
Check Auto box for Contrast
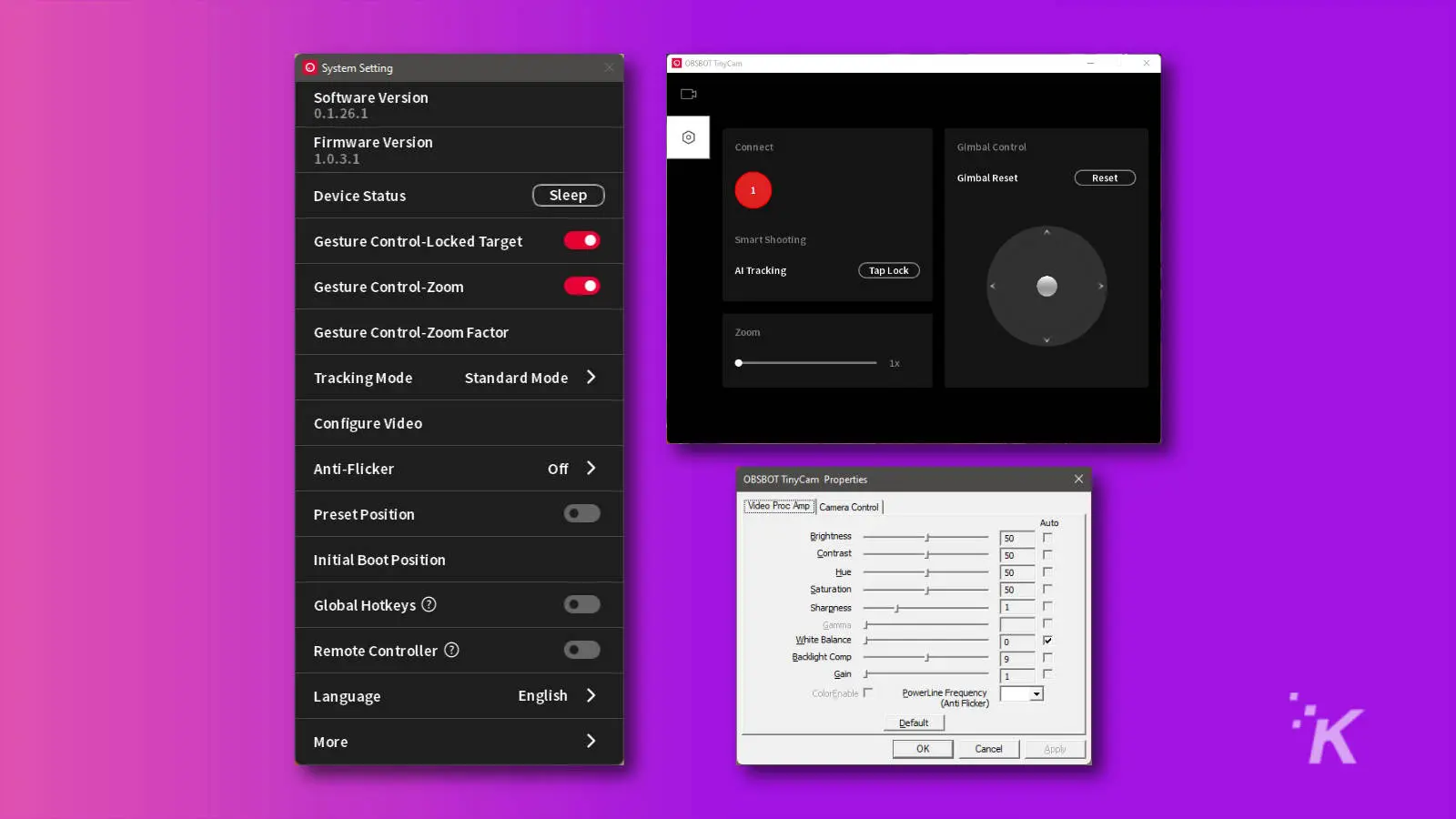pyautogui.click(x=1047, y=554)
